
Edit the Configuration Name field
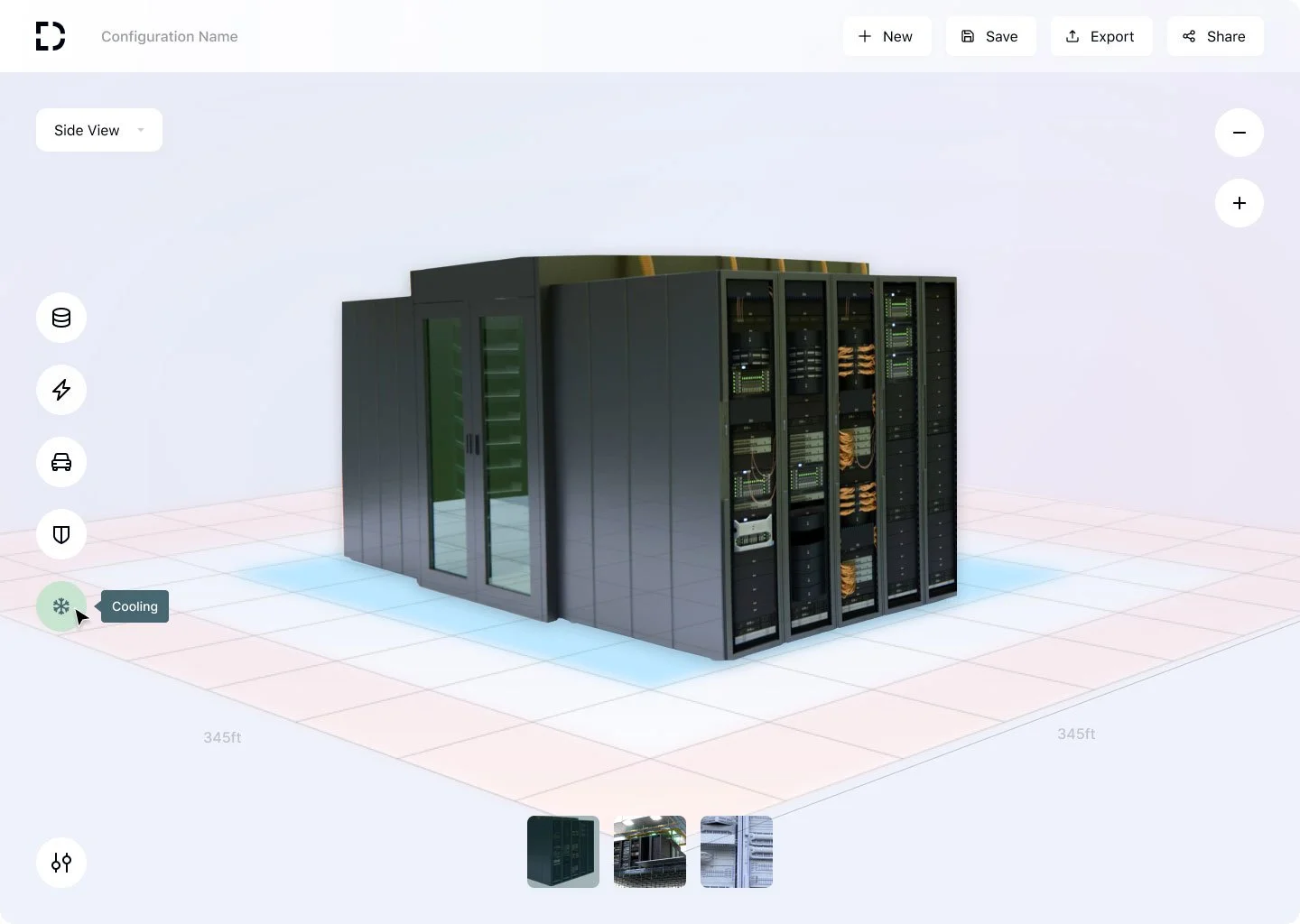(x=170, y=36)
